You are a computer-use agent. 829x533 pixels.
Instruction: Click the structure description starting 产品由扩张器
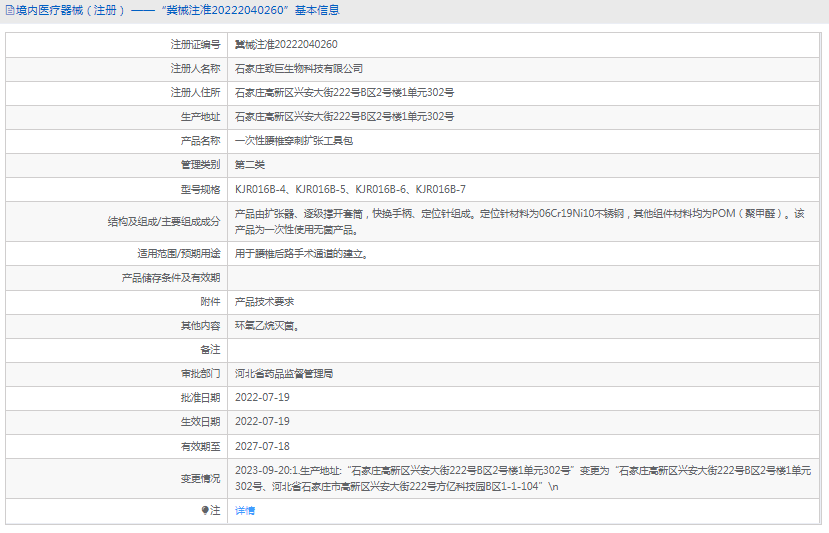[x=520, y=222]
